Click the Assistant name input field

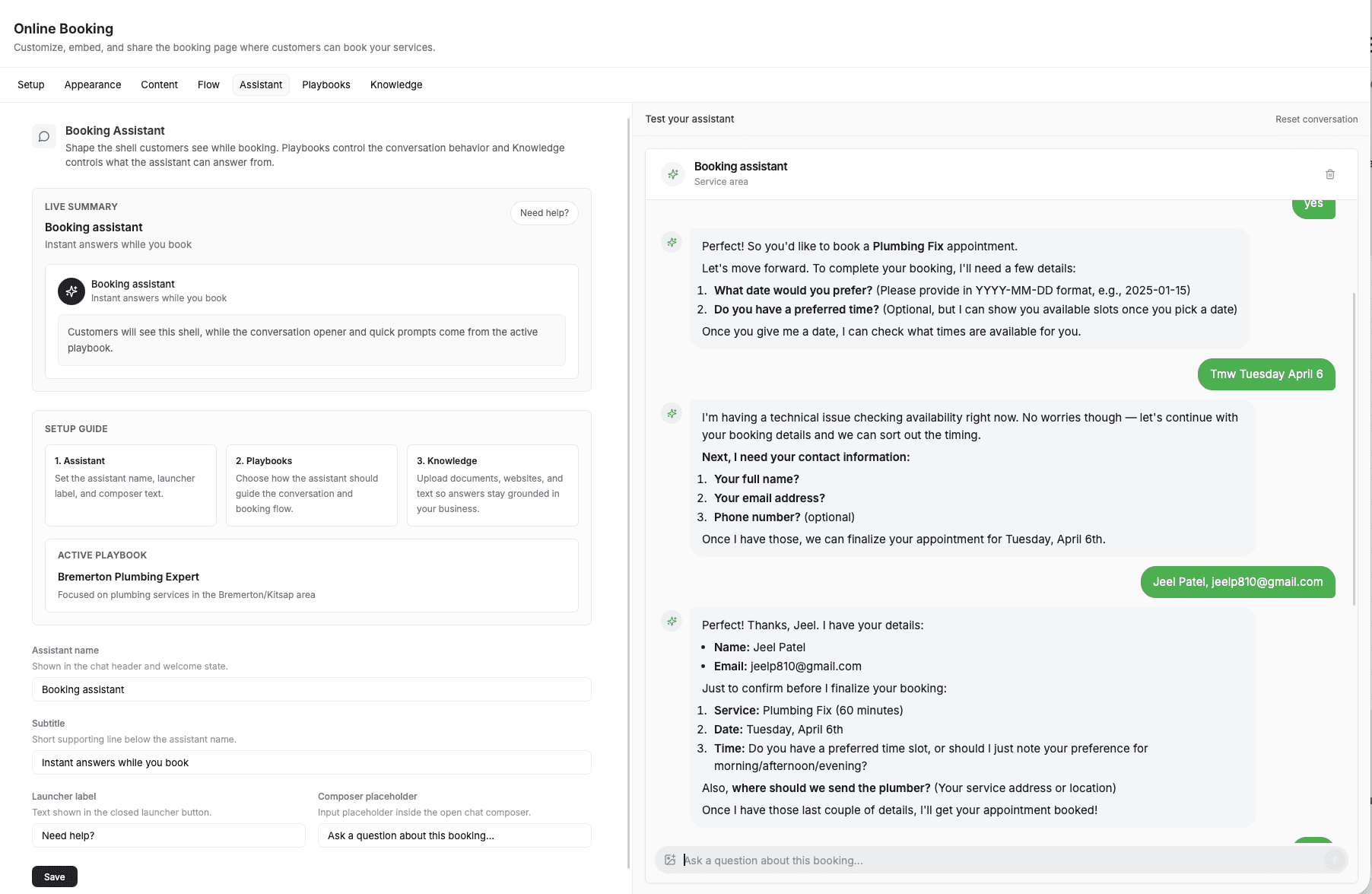311,689
